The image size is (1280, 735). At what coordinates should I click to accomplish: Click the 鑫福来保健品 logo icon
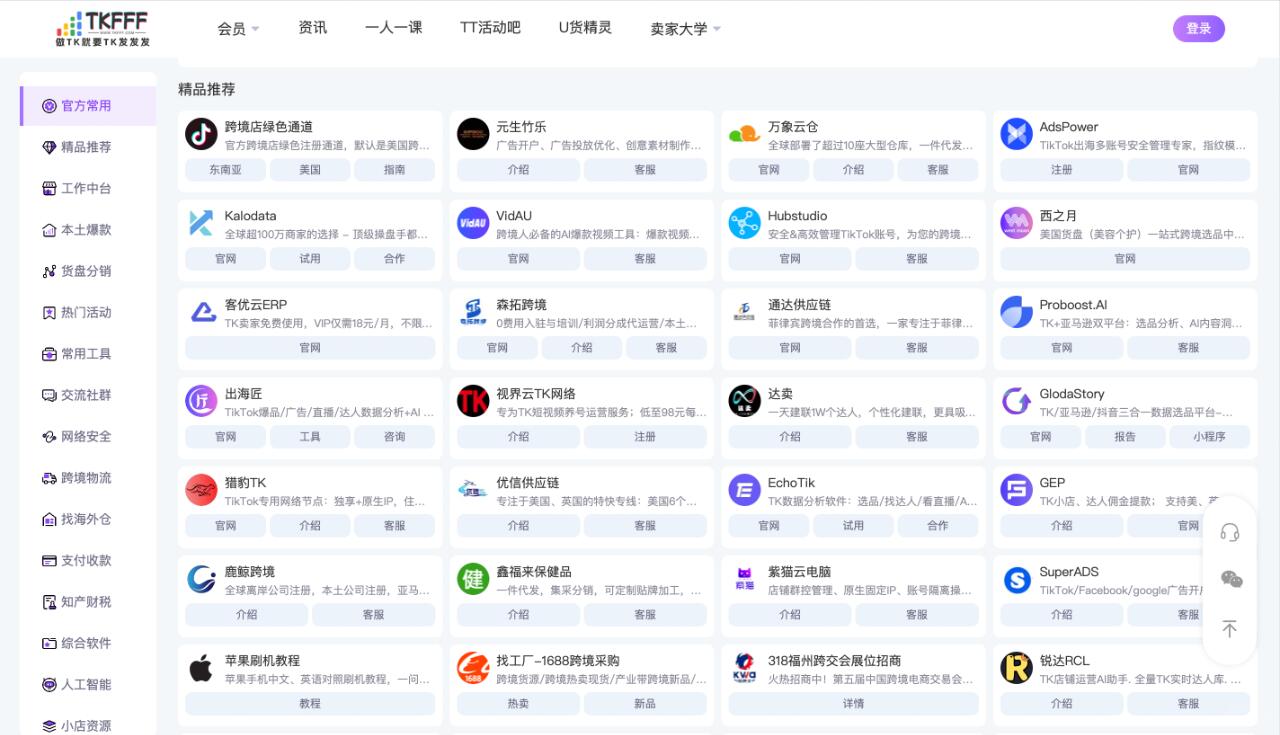click(x=473, y=579)
